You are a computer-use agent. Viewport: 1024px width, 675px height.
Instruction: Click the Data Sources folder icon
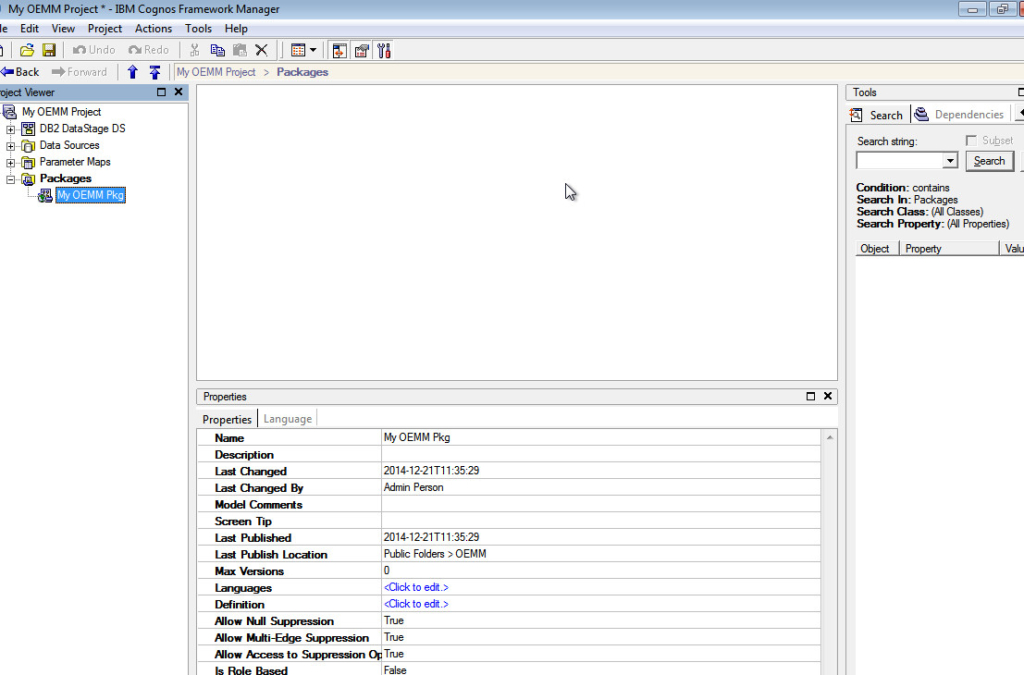tap(28, 146)
